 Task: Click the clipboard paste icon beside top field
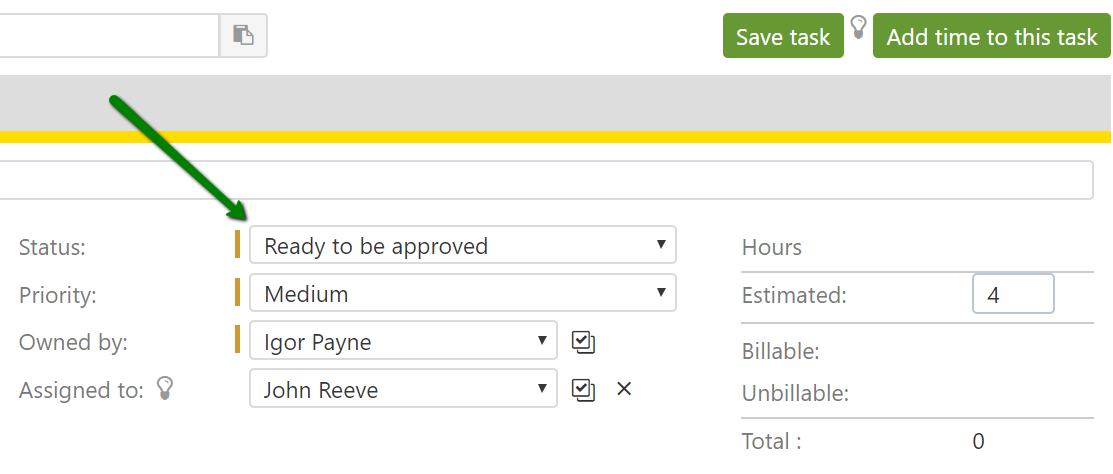(243, 35)
